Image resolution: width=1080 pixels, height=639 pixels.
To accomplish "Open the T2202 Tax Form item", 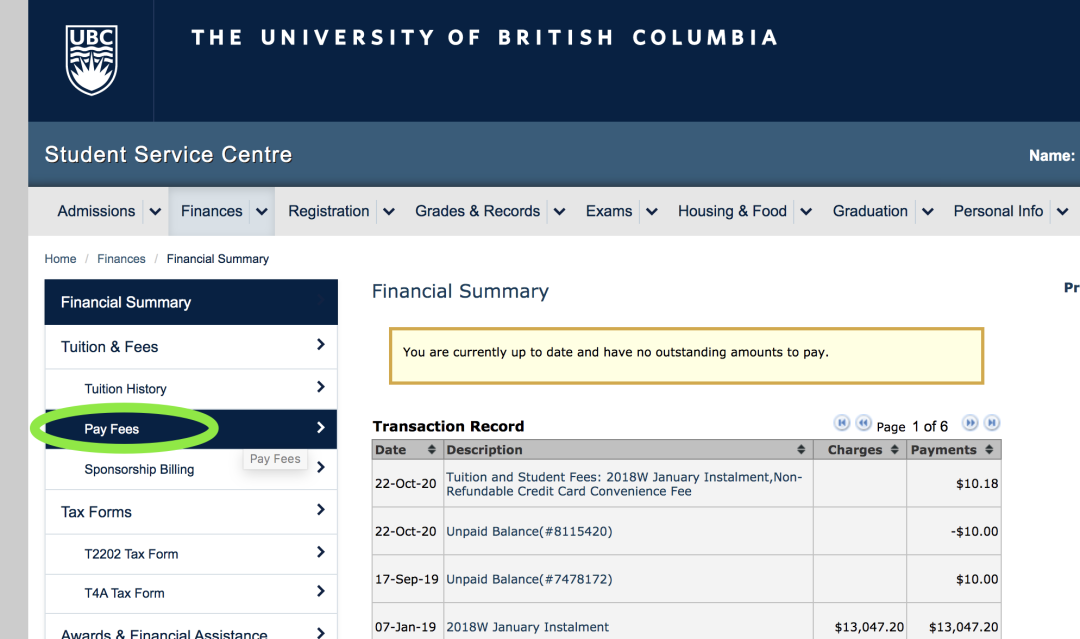I will tap(131, 553).
